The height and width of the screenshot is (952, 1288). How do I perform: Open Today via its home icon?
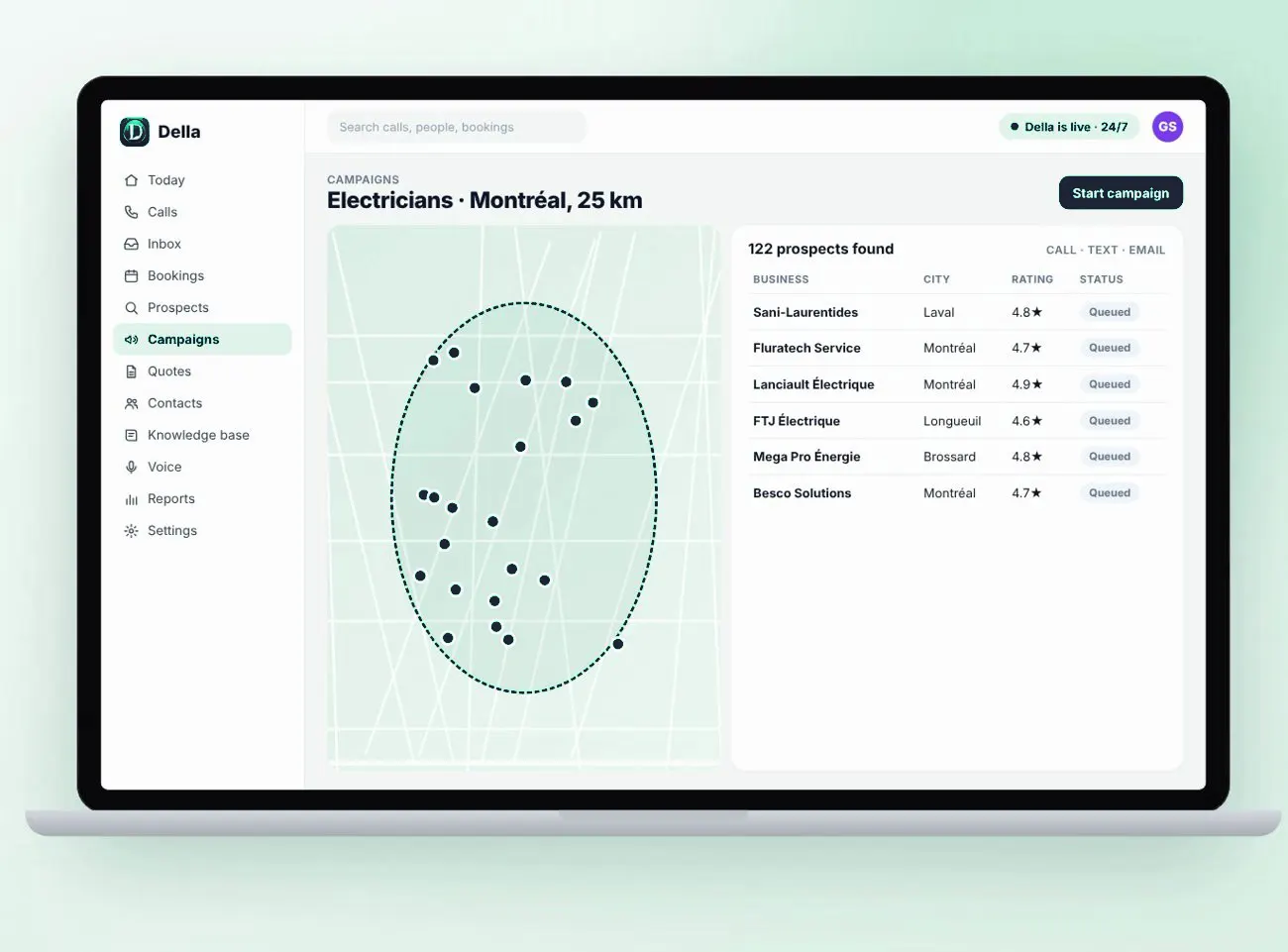131,180
